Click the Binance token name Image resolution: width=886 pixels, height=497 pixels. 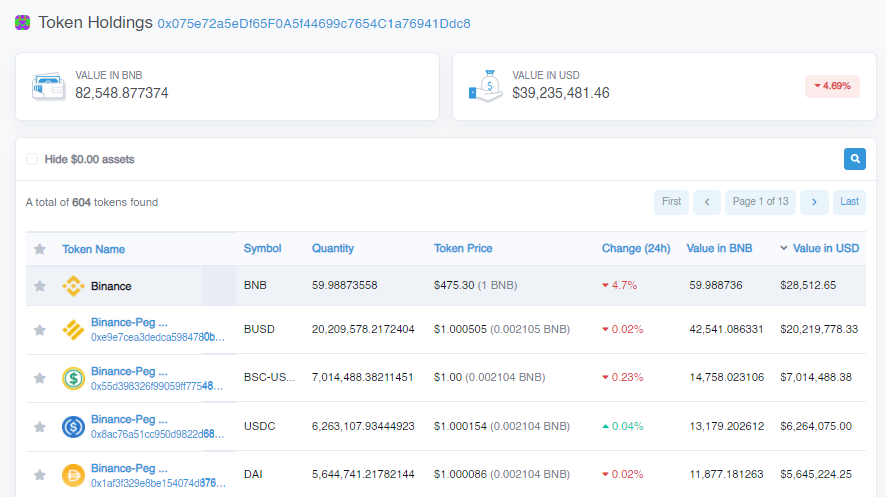click(111, 286)
